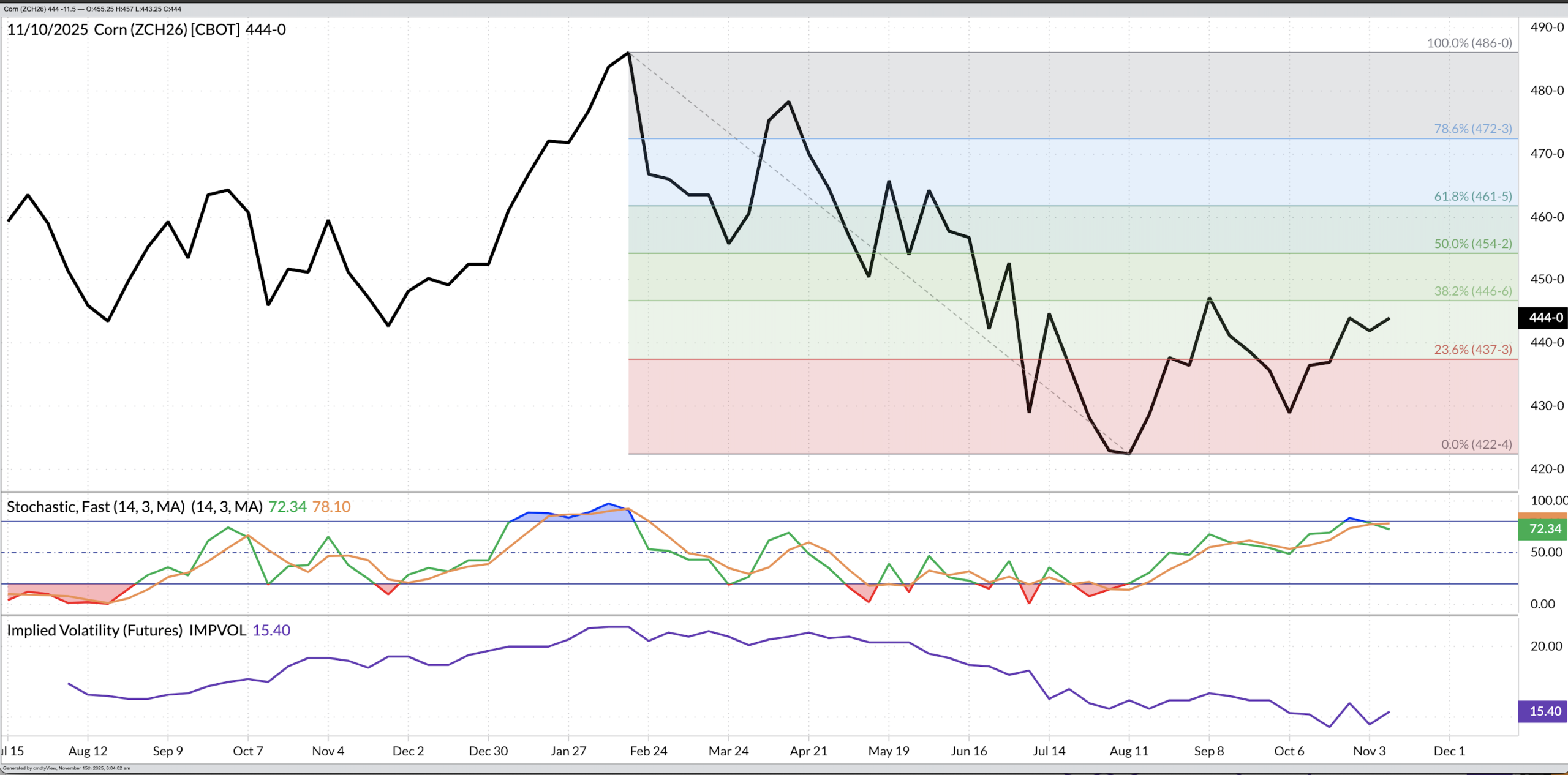
Task: Click the ZCH26 quote summary text in header bar
Action: coord(92,9)
